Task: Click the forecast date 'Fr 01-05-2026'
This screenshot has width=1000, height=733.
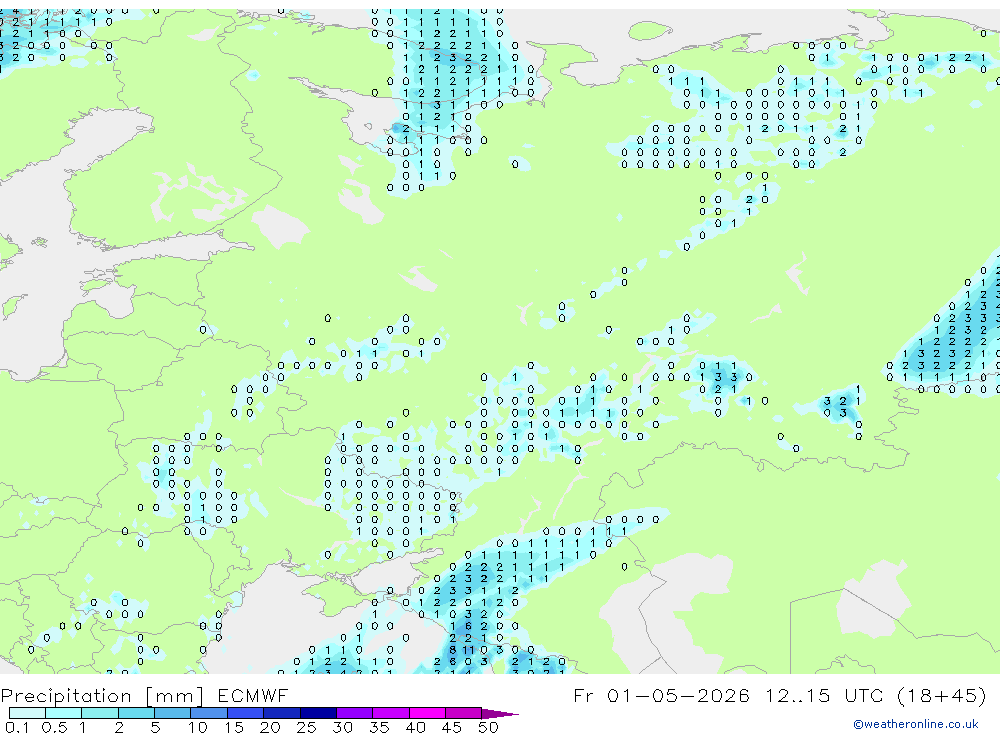Action: (x=661, y=695)
